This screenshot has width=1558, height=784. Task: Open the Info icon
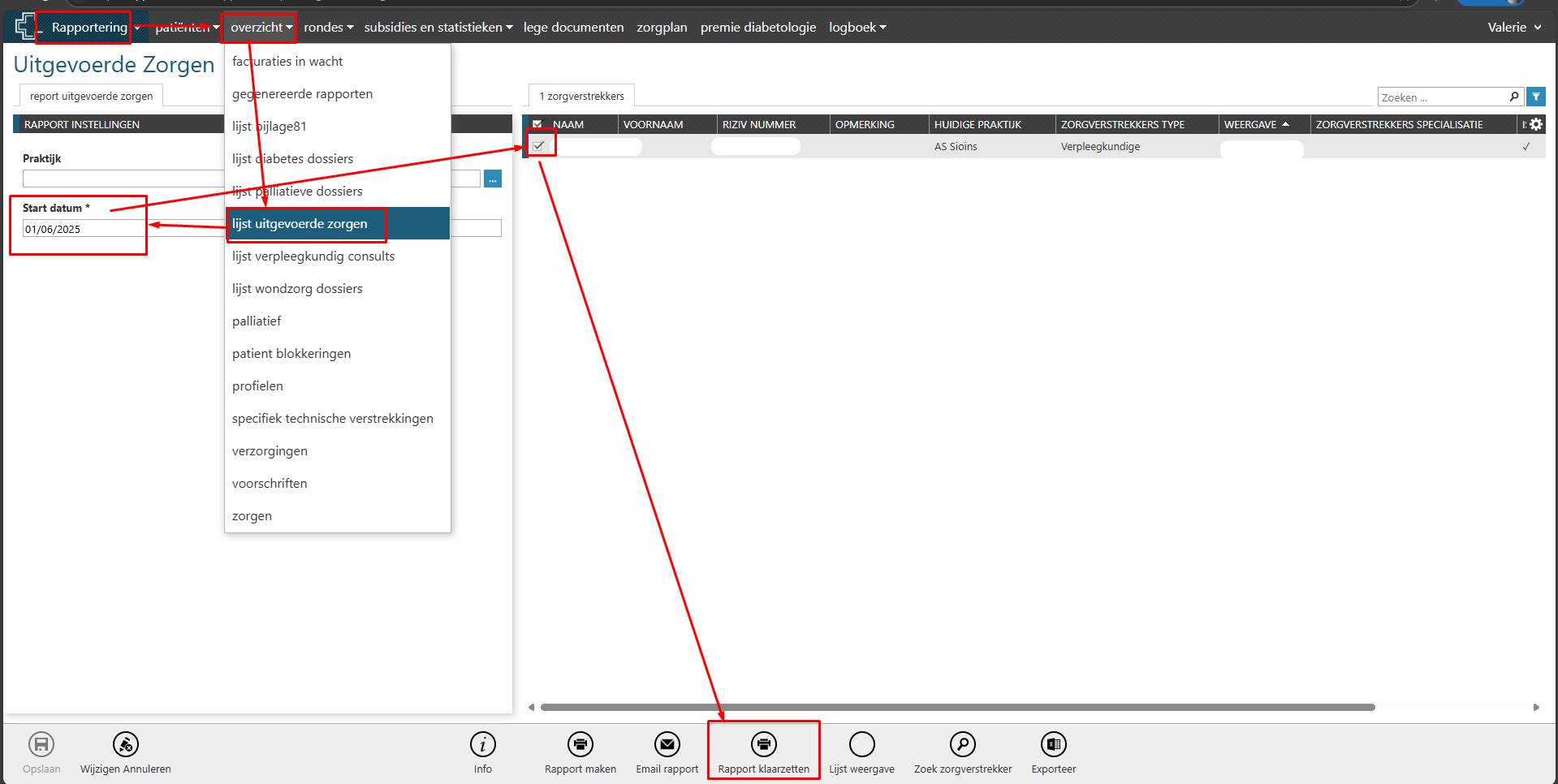pos(483,744)
